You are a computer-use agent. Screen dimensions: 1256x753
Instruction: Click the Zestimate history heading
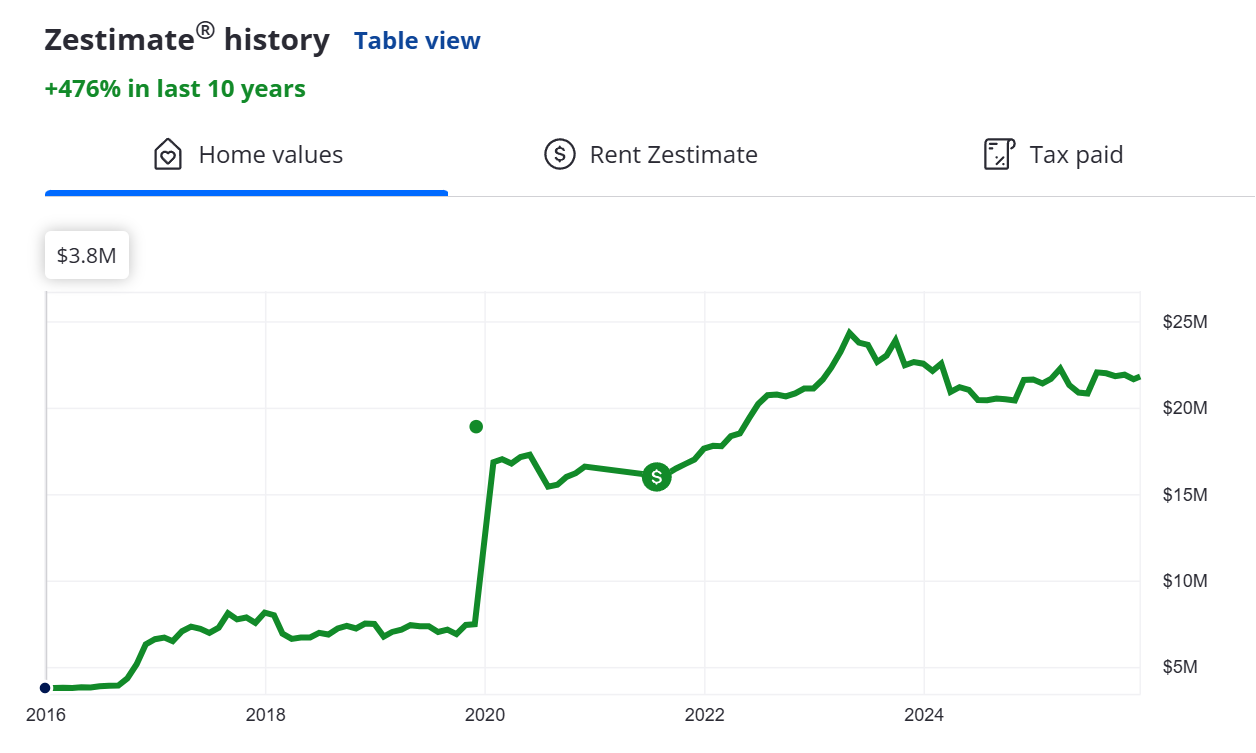[187, 40]
